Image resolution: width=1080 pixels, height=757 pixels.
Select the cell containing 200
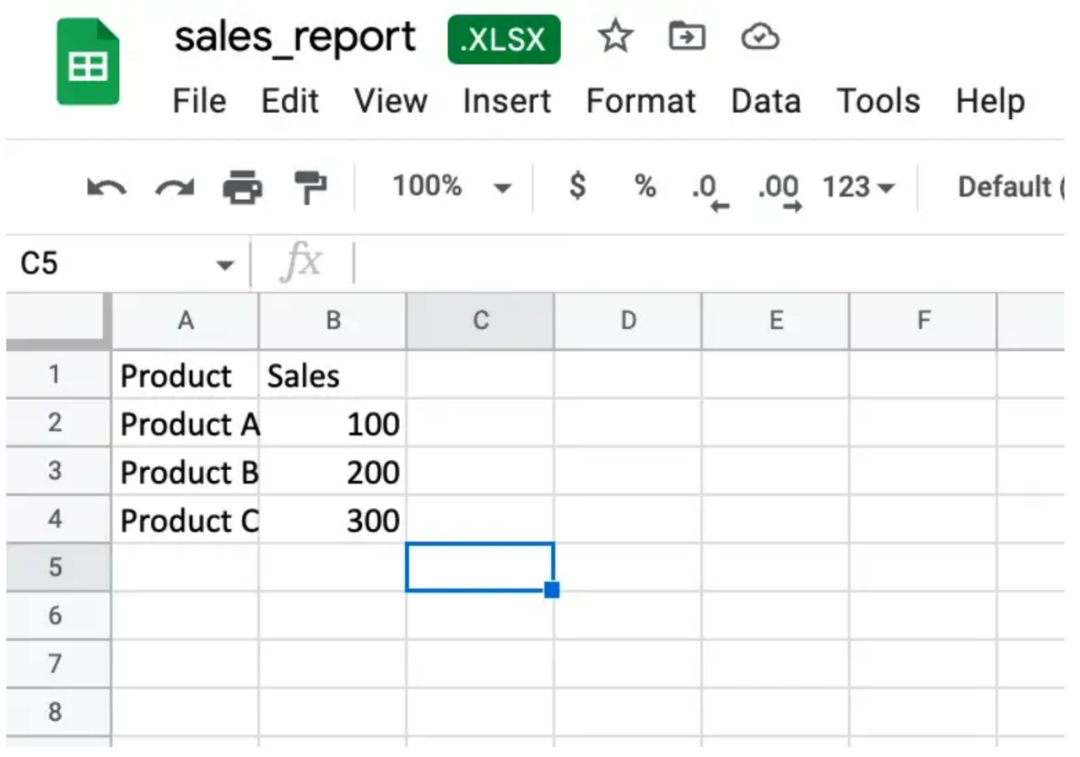click(x=333, y=472)
